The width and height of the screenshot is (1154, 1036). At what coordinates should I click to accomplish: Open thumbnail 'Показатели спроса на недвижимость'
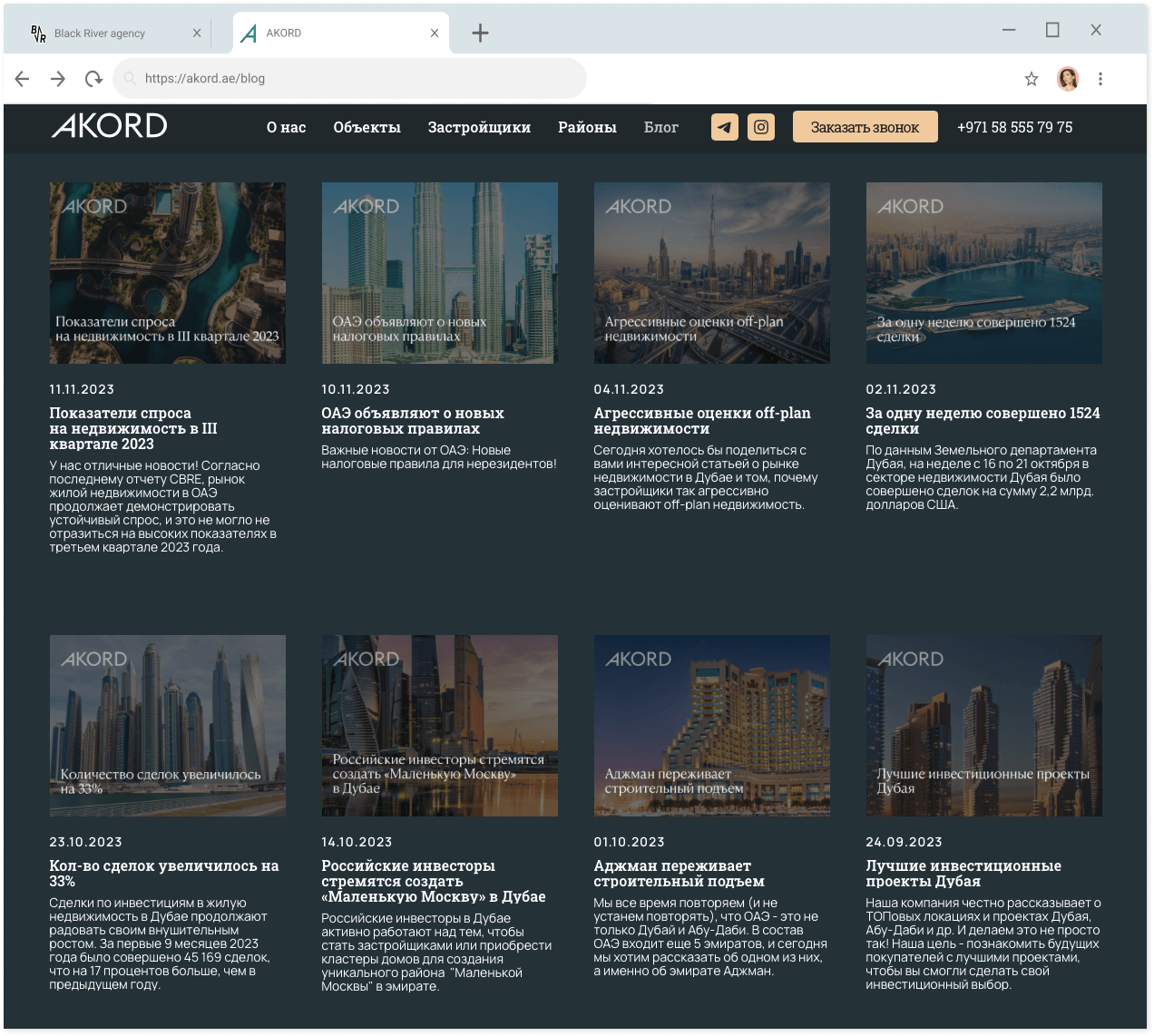168,273
